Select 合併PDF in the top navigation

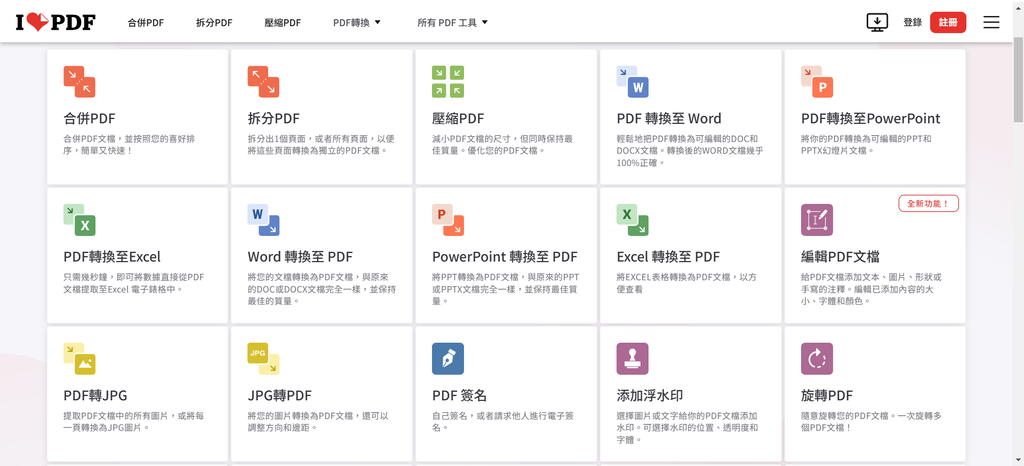coord(146,22)
